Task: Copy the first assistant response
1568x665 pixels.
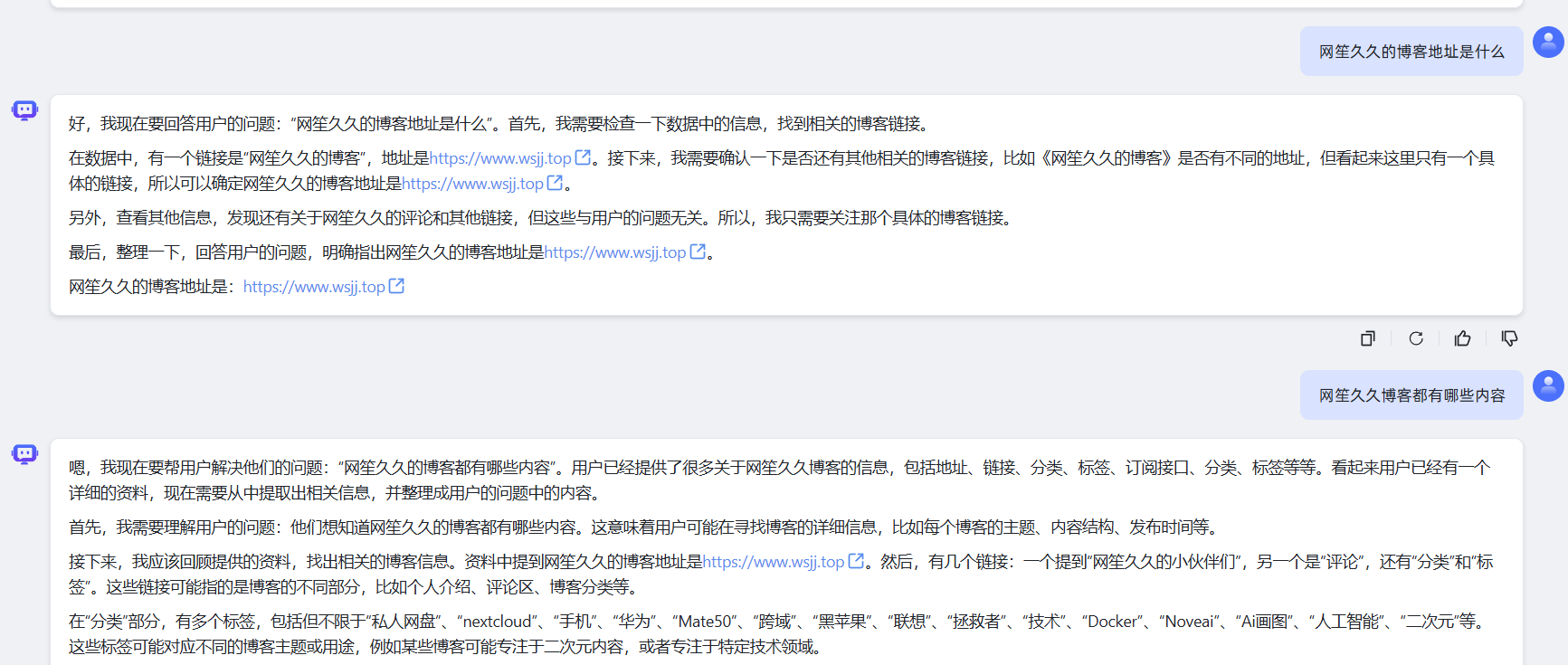Action: coord(1367,338)
